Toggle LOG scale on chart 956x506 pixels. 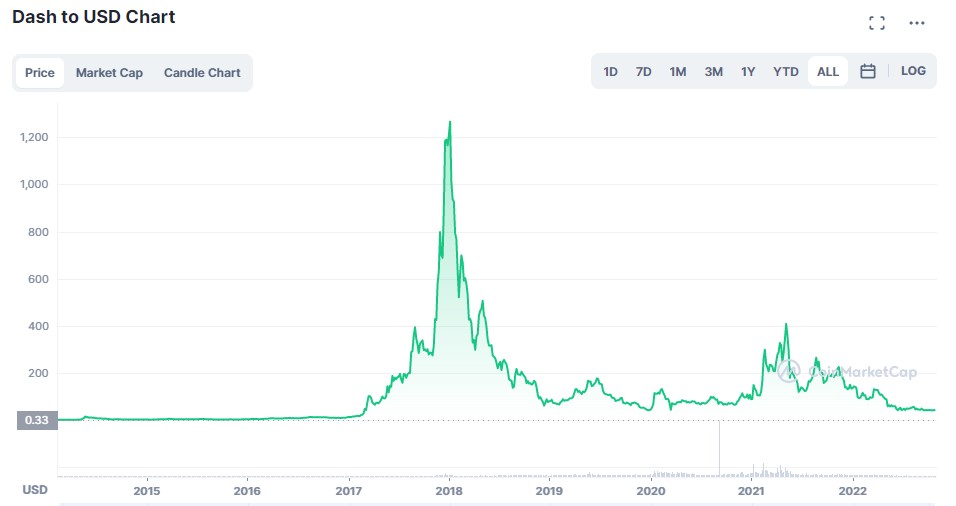[x=913, y=71]
